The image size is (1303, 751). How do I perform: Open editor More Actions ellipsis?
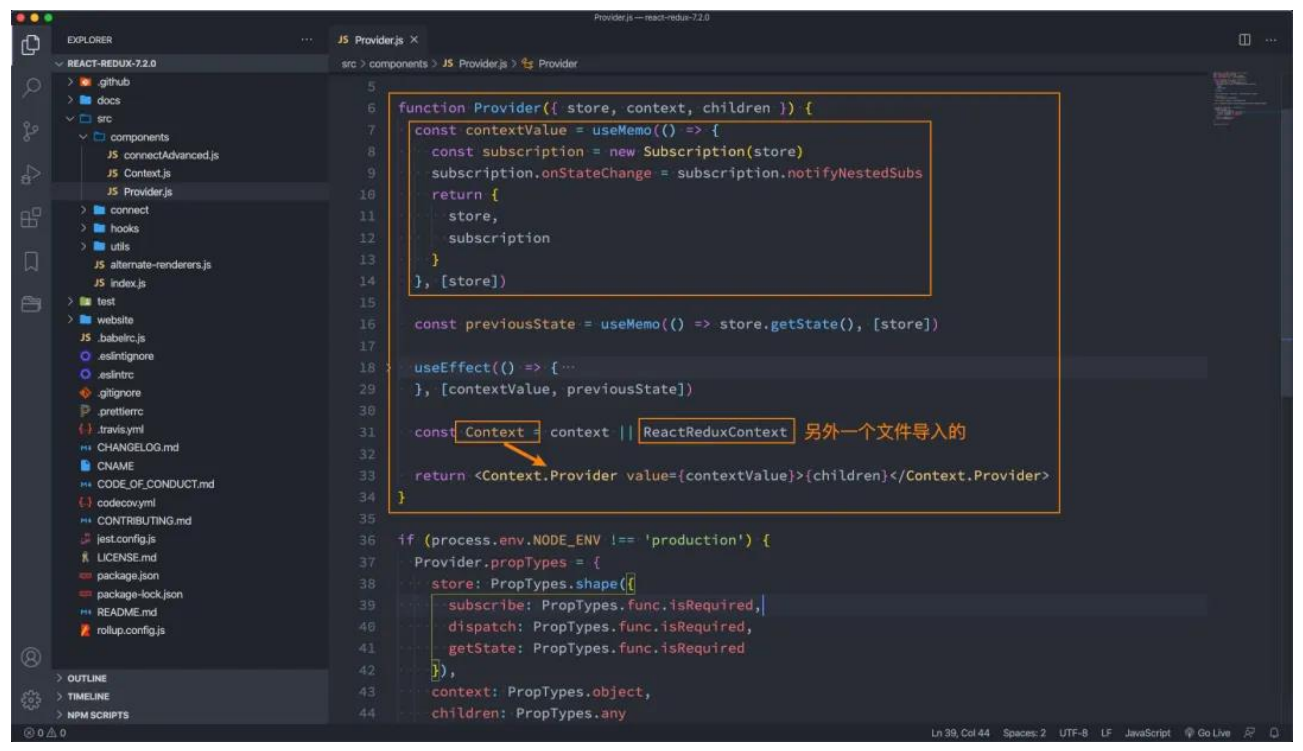tap(1271, 40)
